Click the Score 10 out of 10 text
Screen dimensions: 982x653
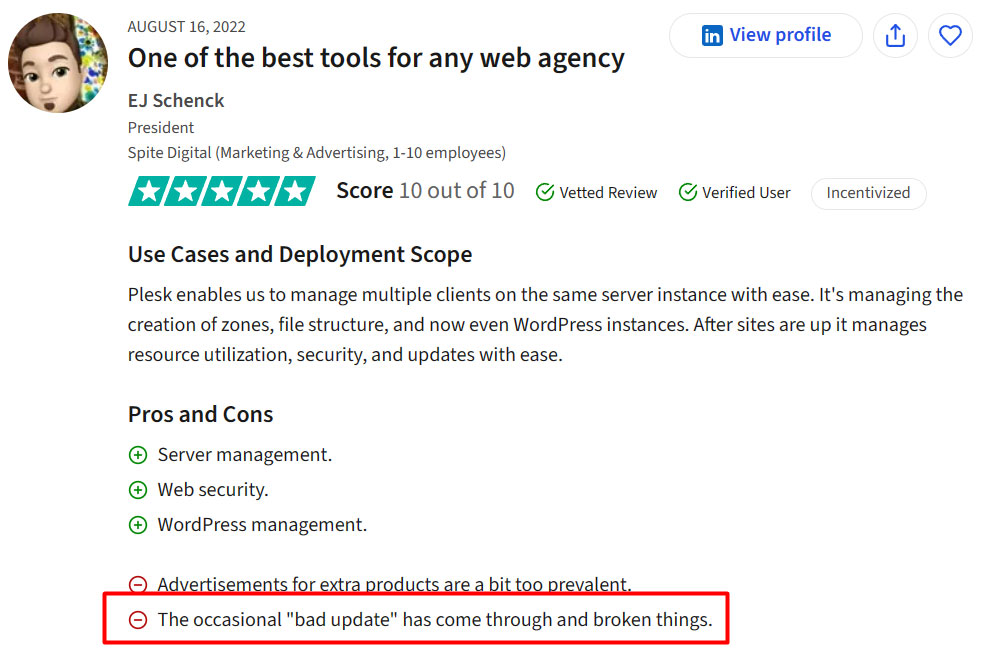coord(425,190)
